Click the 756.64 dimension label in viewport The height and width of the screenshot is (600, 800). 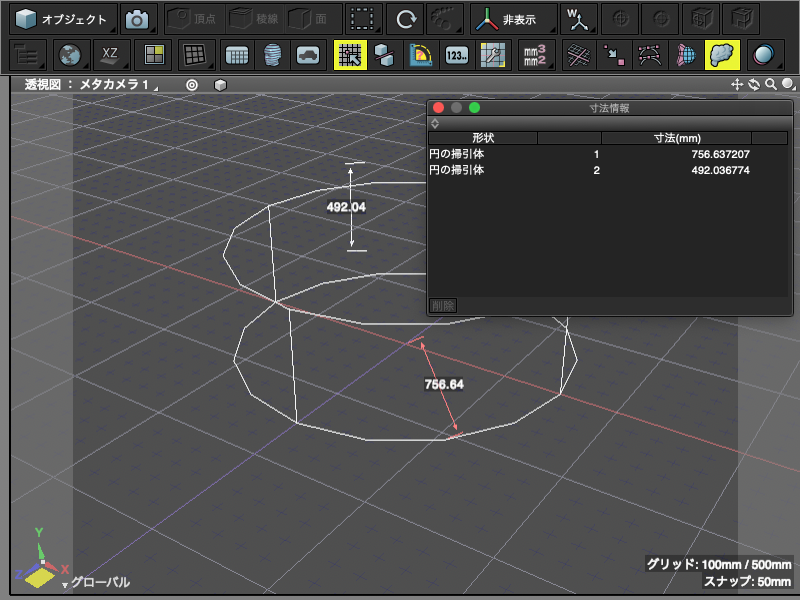click(x=444, y=384)
